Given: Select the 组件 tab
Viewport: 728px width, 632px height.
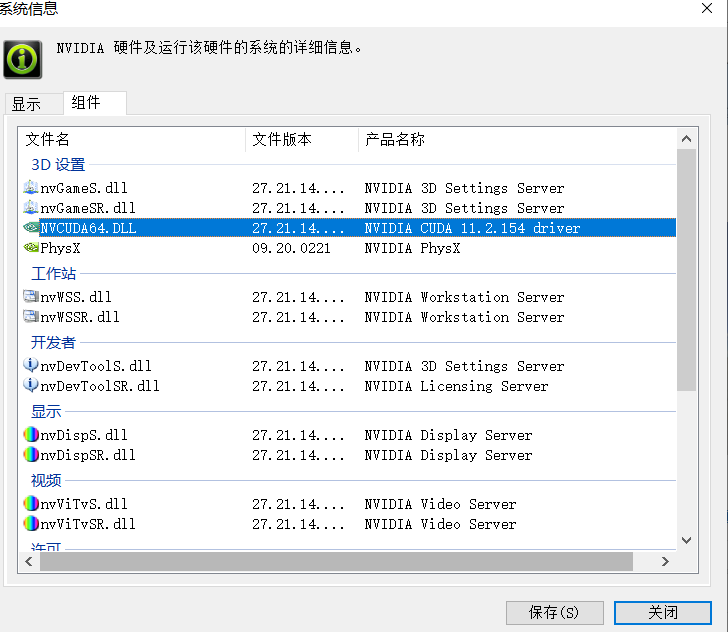Looking at the screenshot, I should pyautogui.click(x=95, y=103).
